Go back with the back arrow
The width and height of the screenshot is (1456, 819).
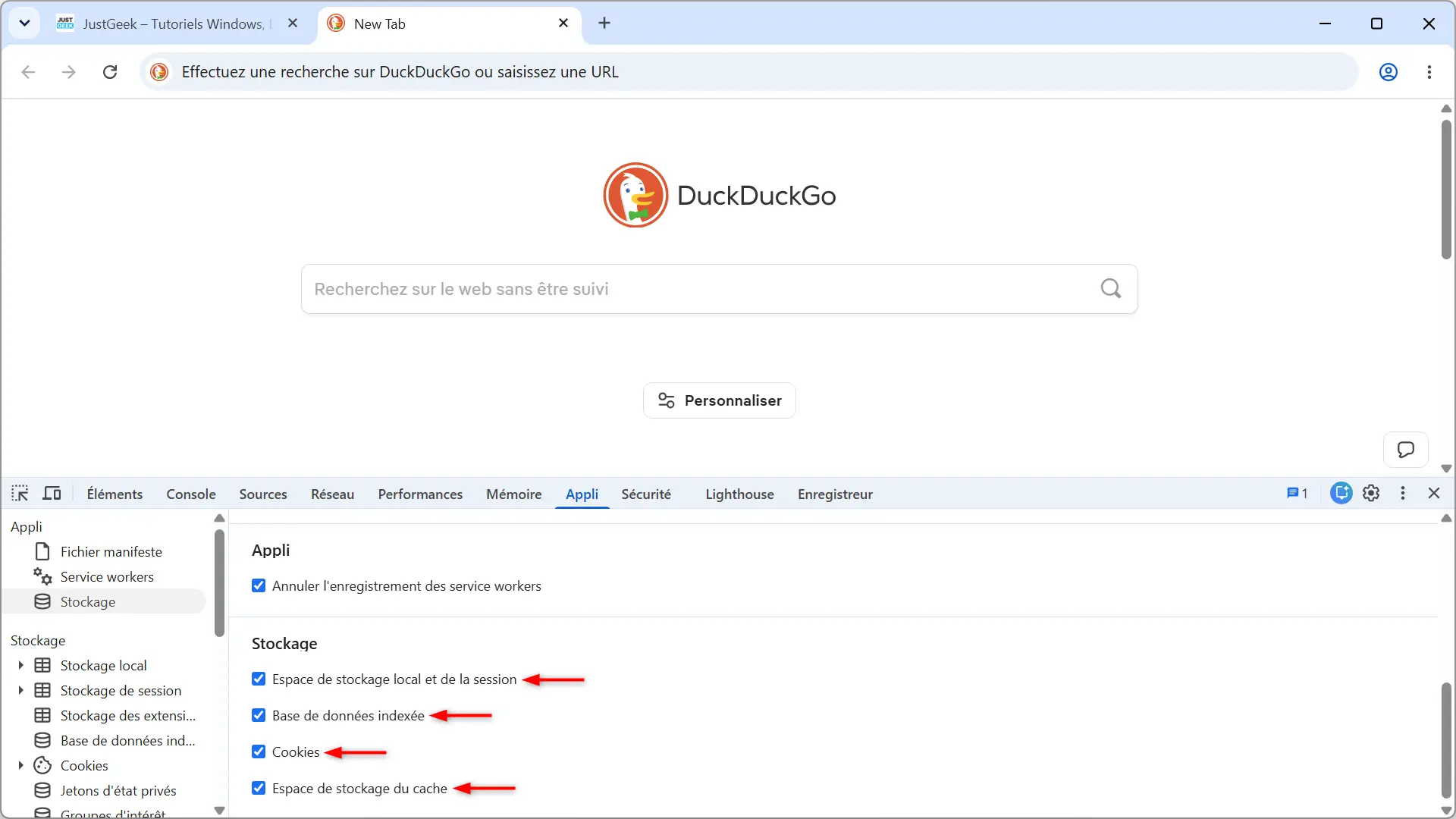(28, 72)
